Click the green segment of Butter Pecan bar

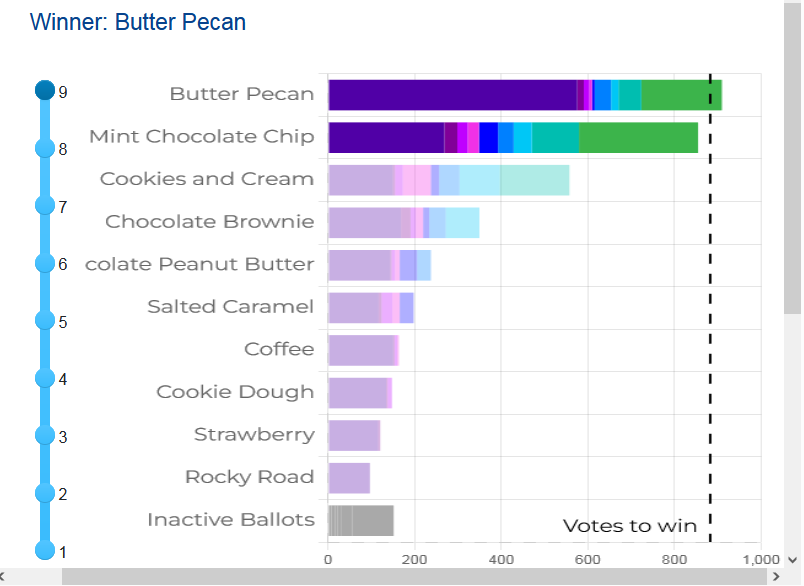click(681, 95)
